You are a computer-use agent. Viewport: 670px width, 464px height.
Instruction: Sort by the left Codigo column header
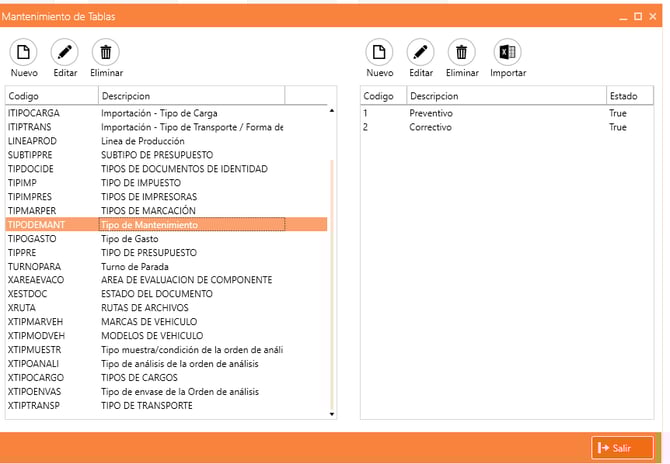pos(50,96)
